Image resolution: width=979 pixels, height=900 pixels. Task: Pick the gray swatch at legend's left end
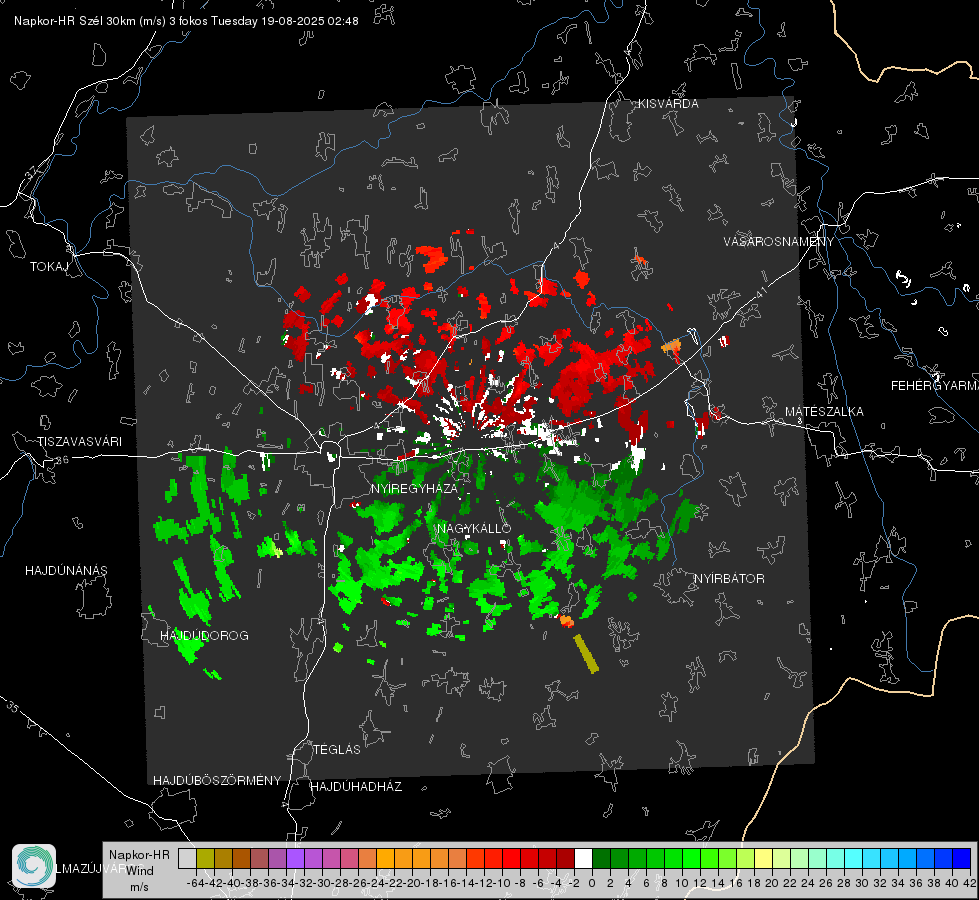coord(187,858)
